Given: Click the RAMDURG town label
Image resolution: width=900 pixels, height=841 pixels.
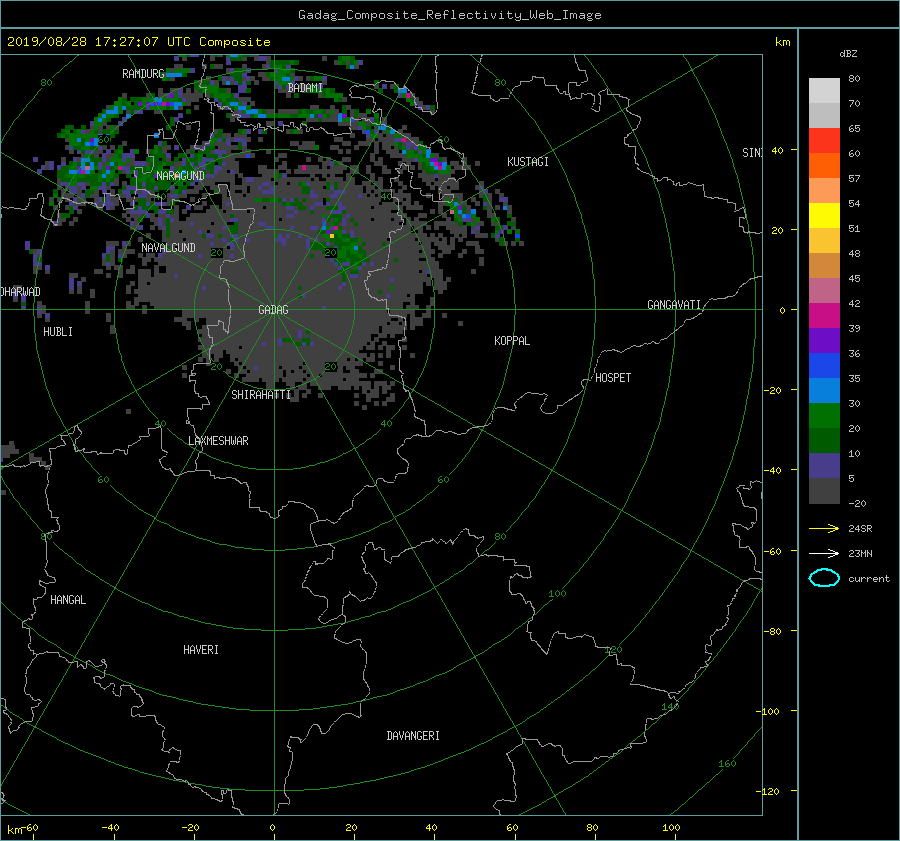Looking at the screenshot, I should [143, 73].
